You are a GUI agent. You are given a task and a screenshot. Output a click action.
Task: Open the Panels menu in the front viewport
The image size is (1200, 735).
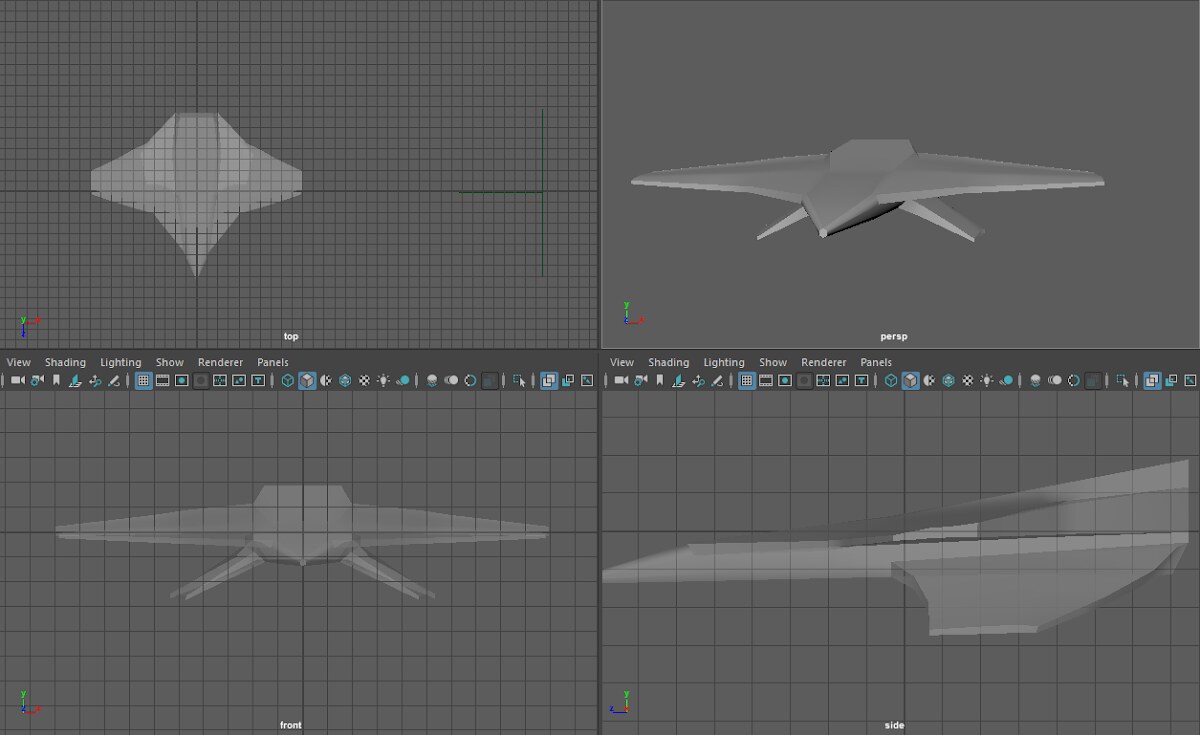coord(273,361)
